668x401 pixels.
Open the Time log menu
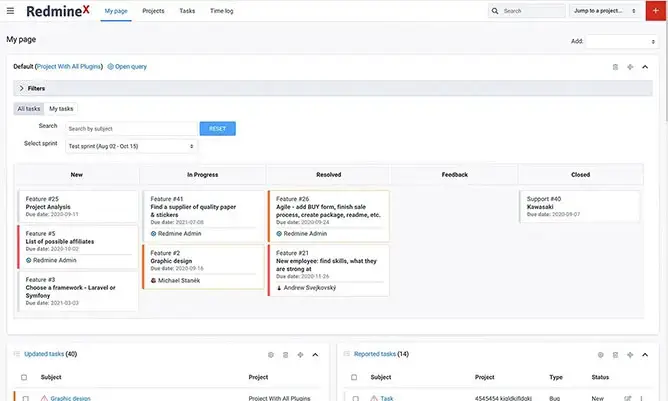(222, 11)
